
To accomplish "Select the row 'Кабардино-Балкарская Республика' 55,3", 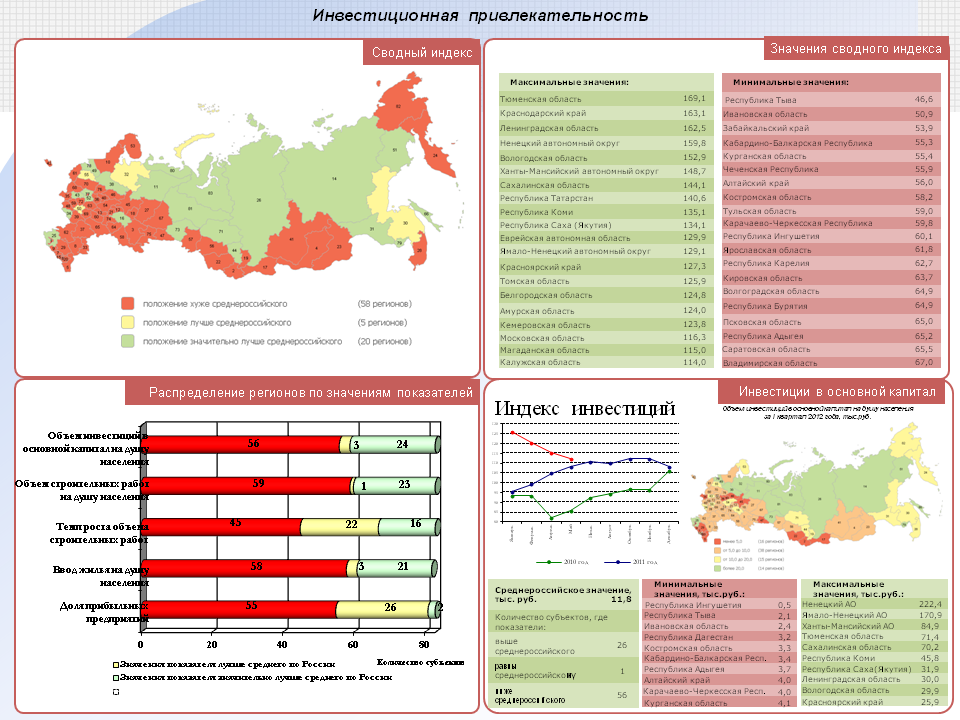I will pos(831,143).
